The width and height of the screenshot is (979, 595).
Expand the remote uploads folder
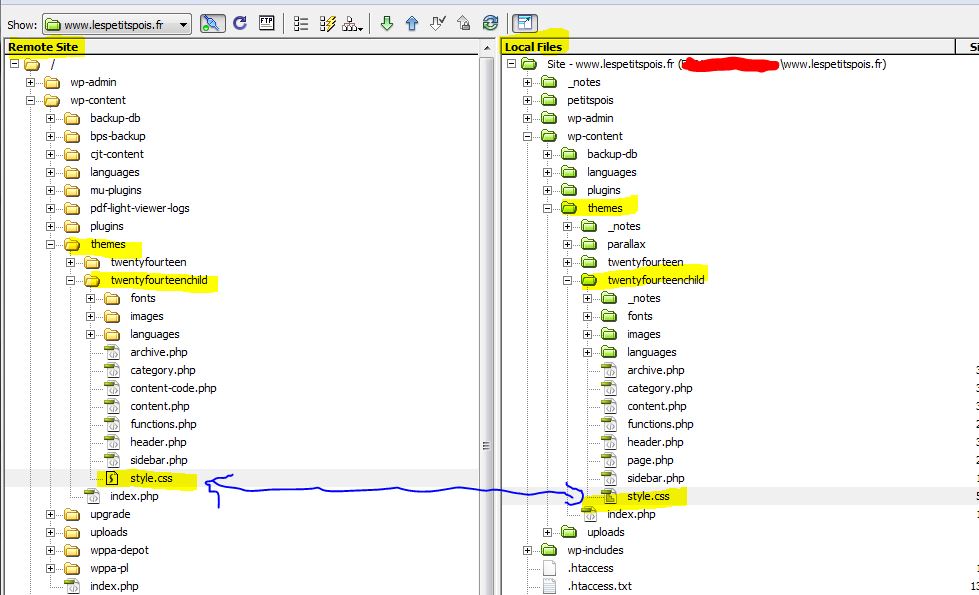click(51, 532)
